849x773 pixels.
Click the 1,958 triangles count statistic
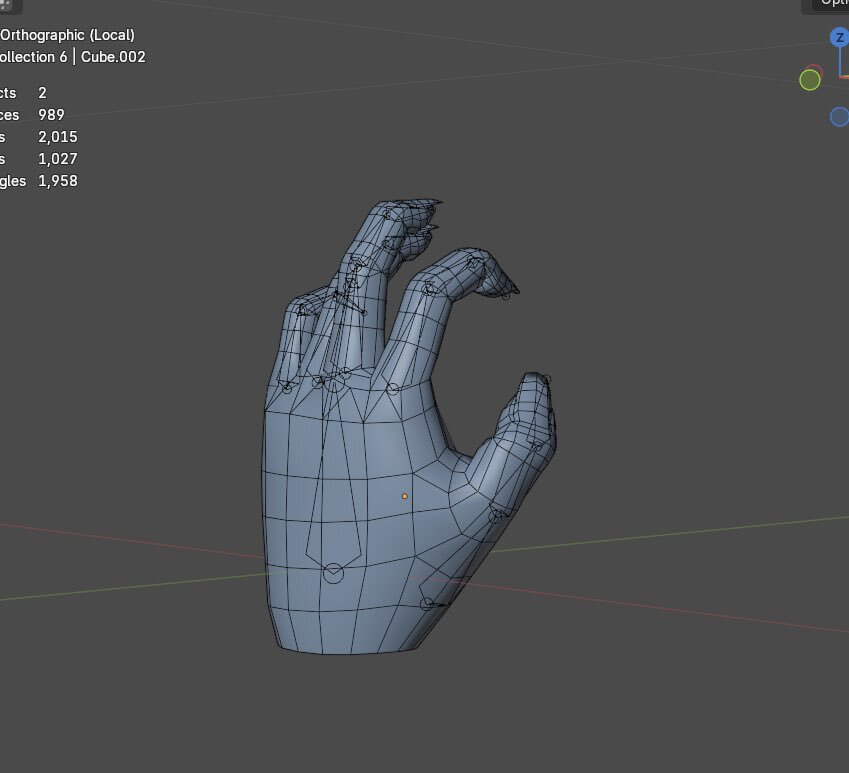point(58,181)
